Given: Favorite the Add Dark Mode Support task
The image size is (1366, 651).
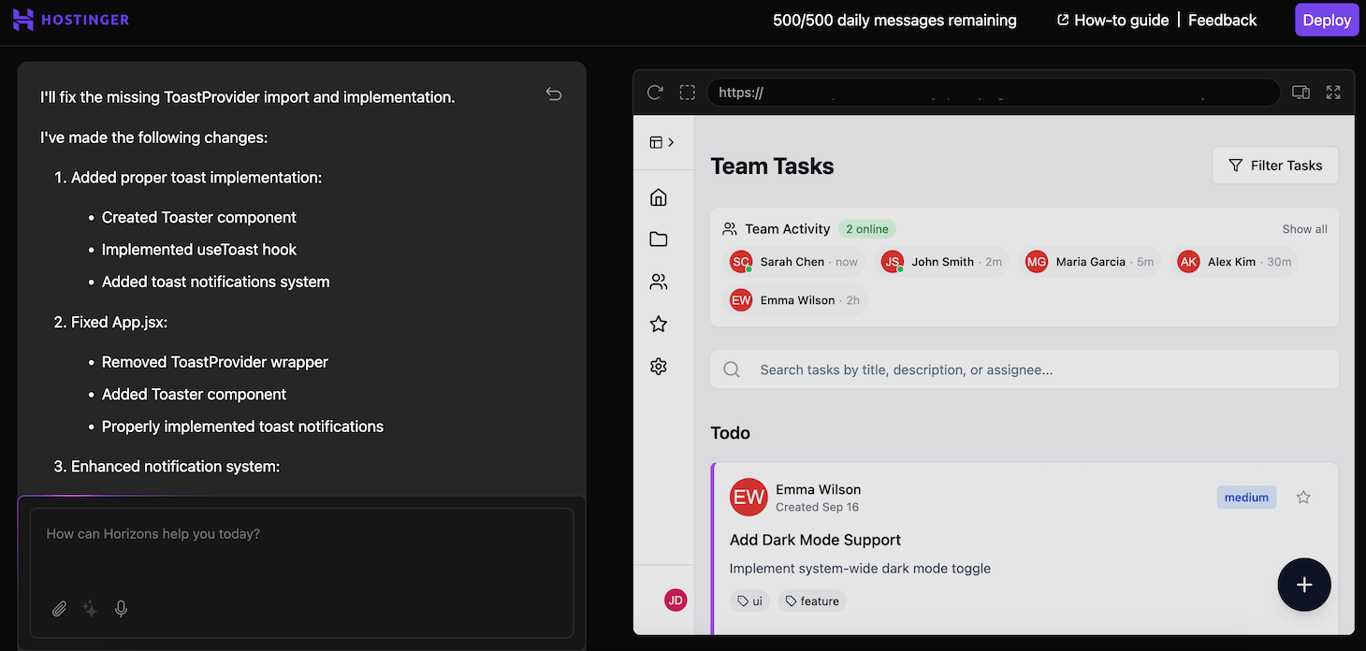Looking at the screenshot, I should tap(1303, 497).
